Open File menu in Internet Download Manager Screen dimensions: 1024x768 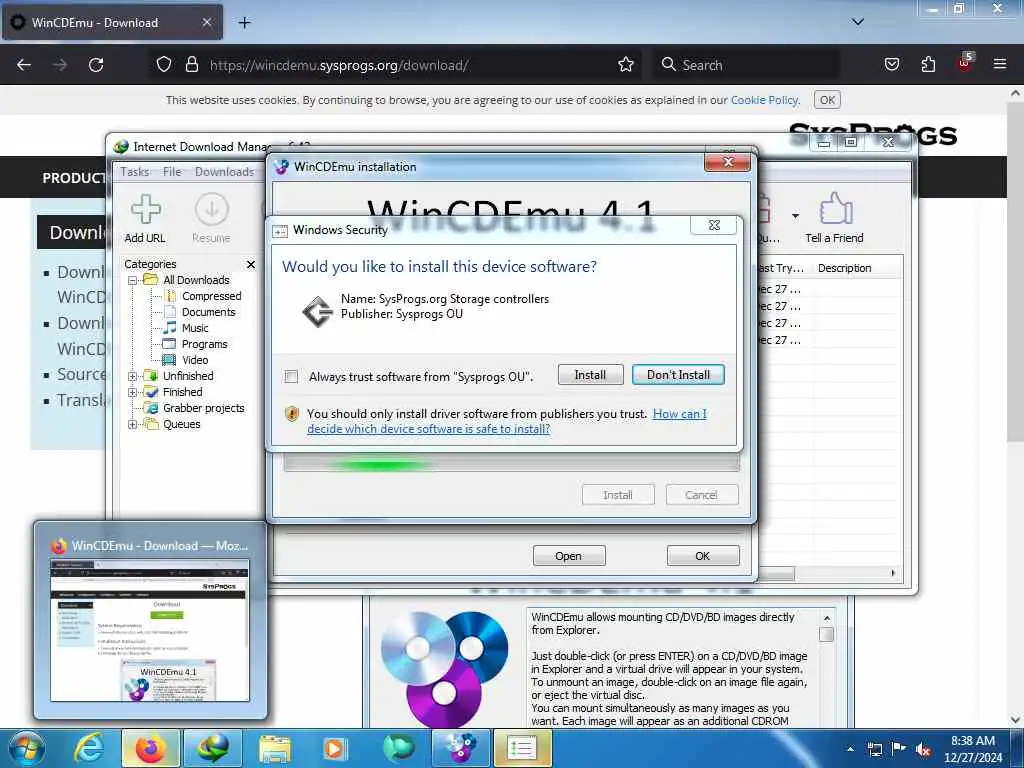[172, 172]
